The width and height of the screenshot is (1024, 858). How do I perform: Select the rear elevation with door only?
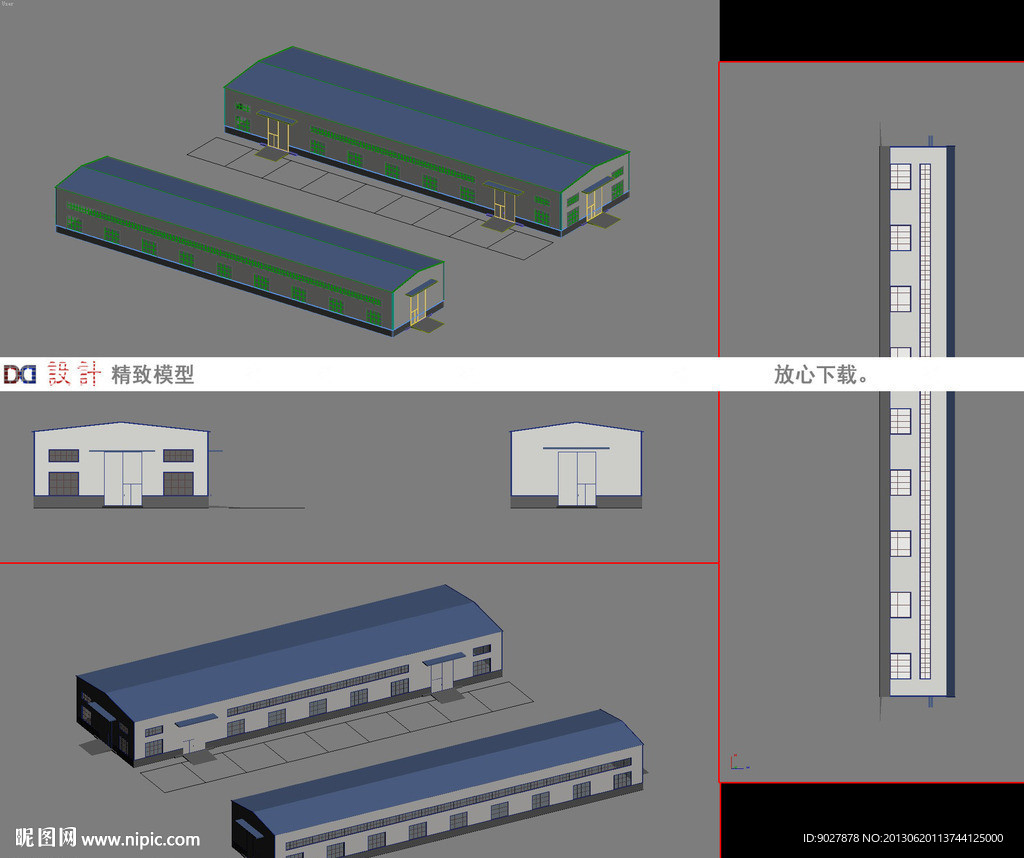pos(576,465)
